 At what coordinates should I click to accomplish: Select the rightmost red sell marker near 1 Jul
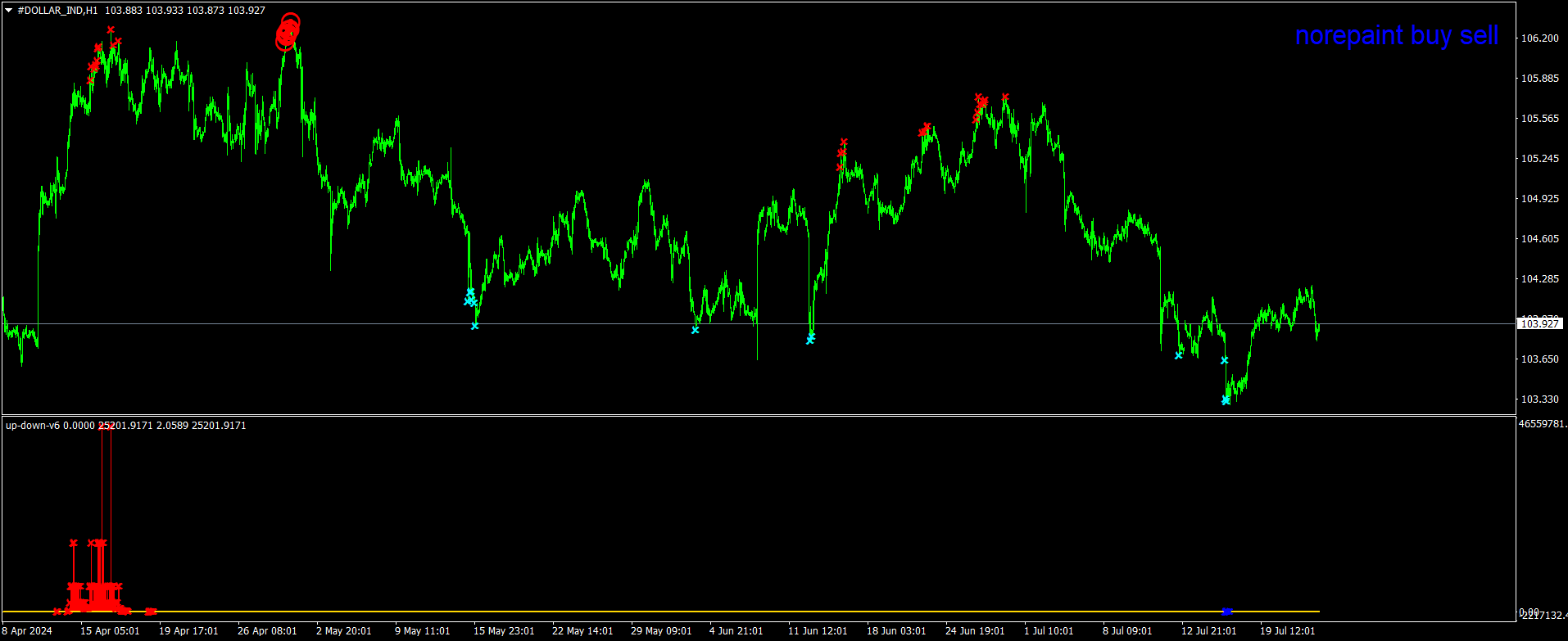tap(1005, 97)
